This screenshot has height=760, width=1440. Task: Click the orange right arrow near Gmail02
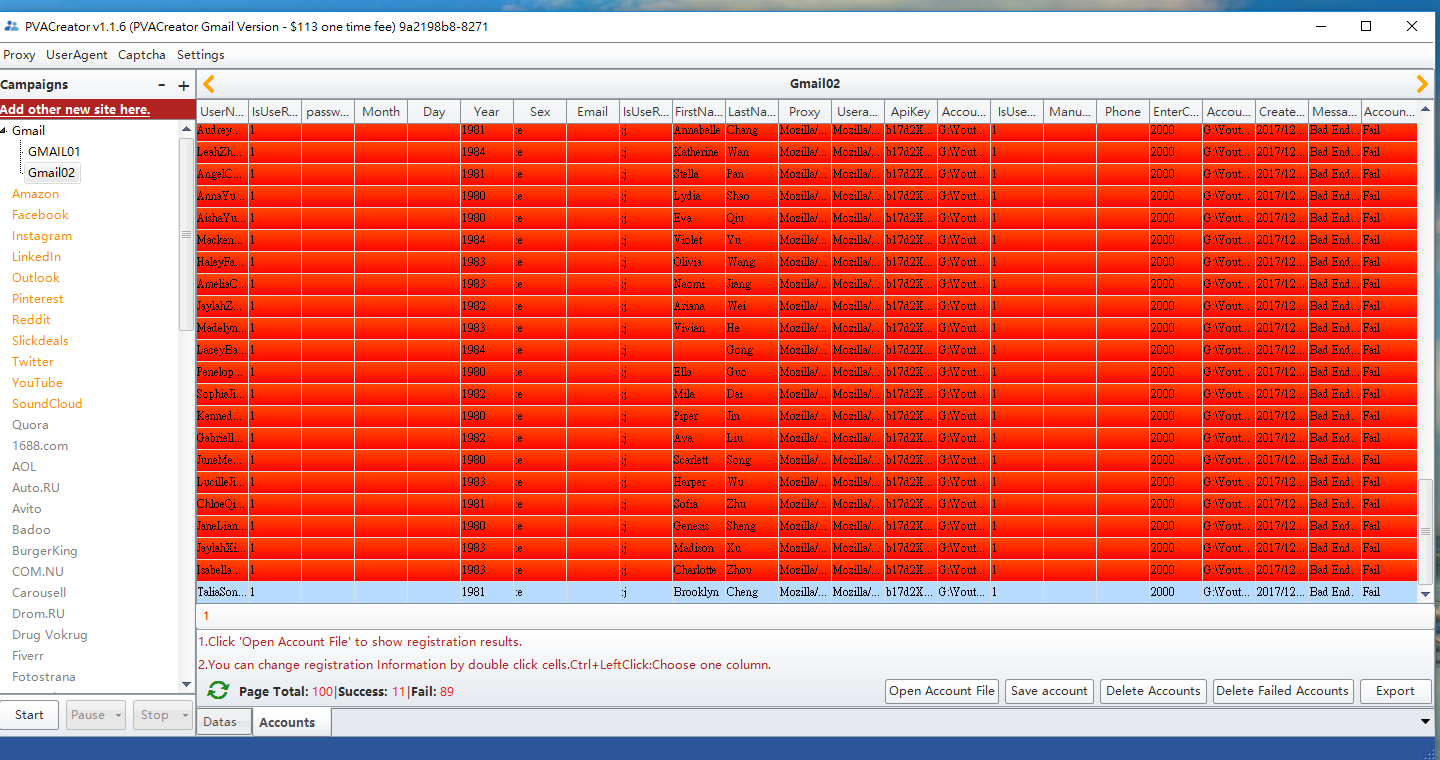[1422, 84]
